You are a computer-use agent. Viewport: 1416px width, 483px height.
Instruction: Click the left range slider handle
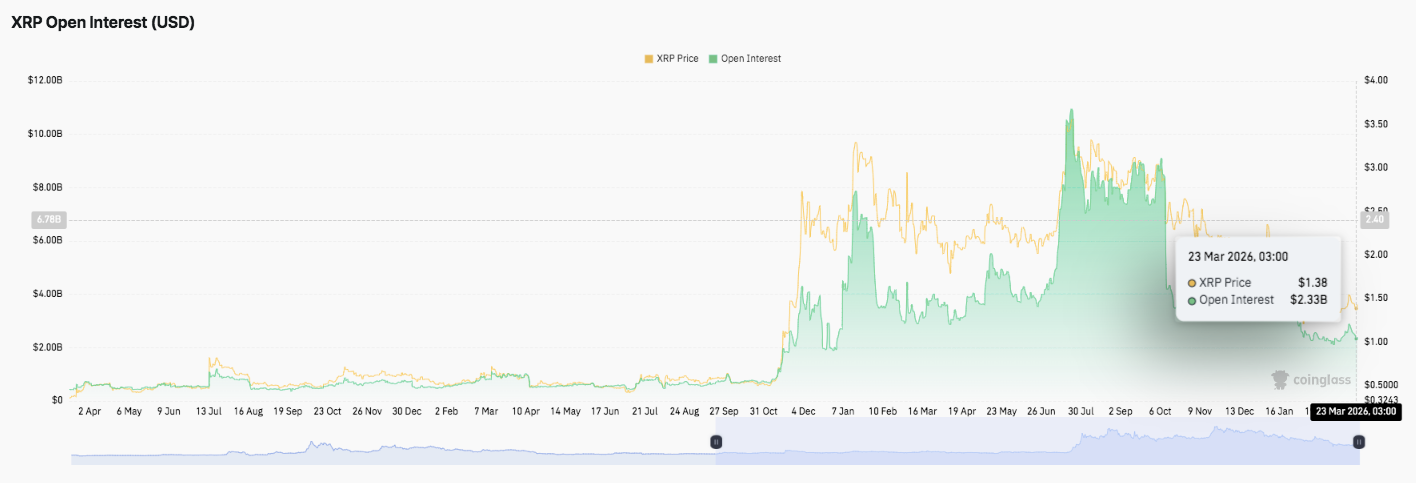click(716, 441)
